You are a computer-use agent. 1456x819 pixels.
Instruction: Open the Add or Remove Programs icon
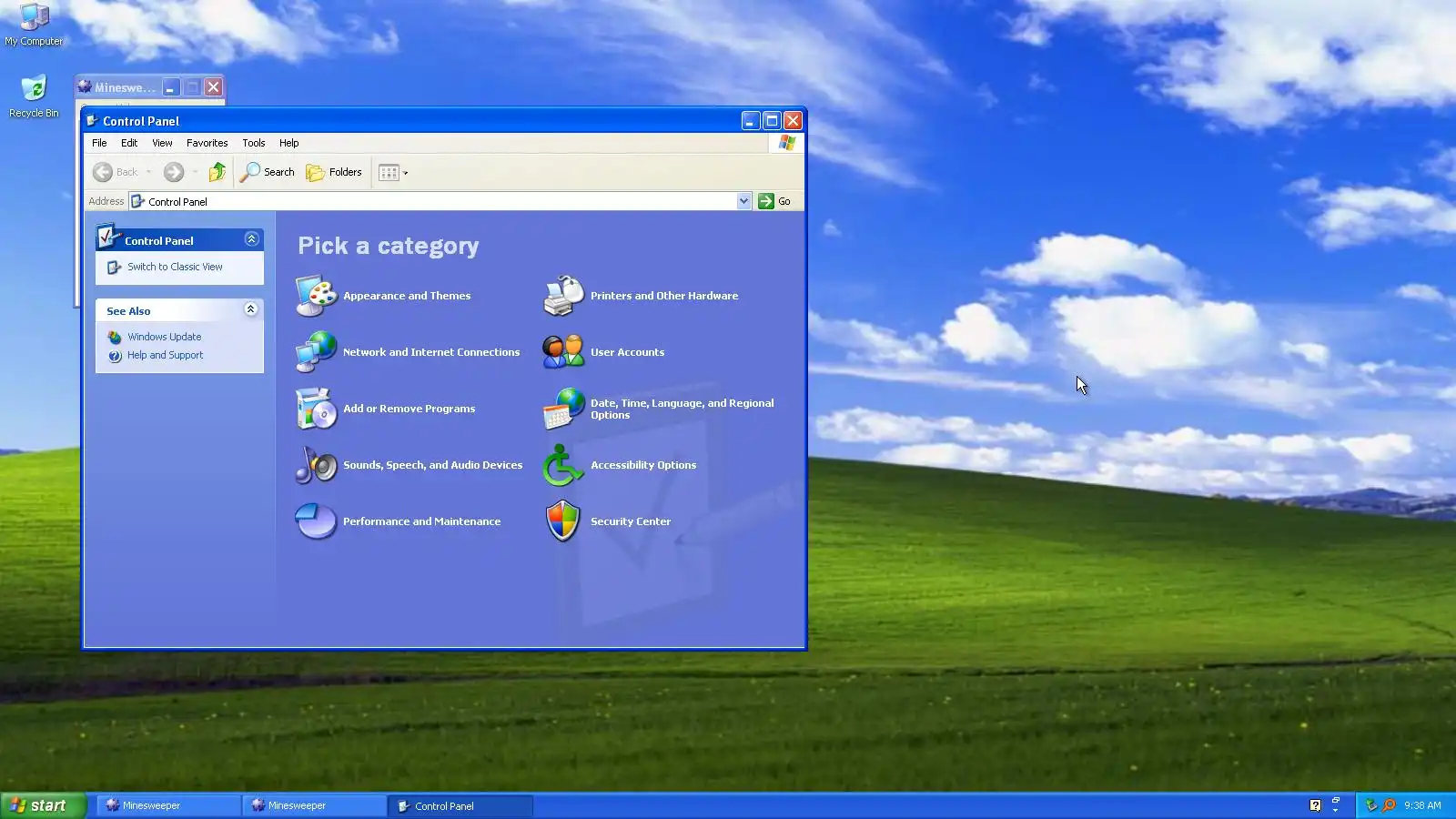click(x=317, y=409)
